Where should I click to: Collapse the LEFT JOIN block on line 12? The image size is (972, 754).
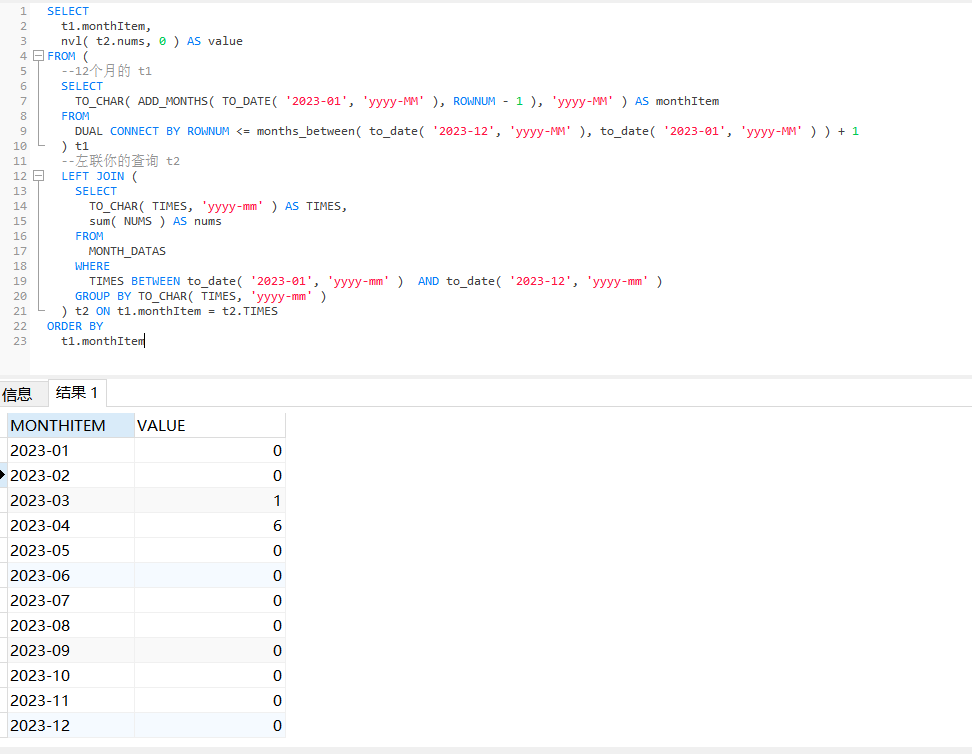coord(38,176)
